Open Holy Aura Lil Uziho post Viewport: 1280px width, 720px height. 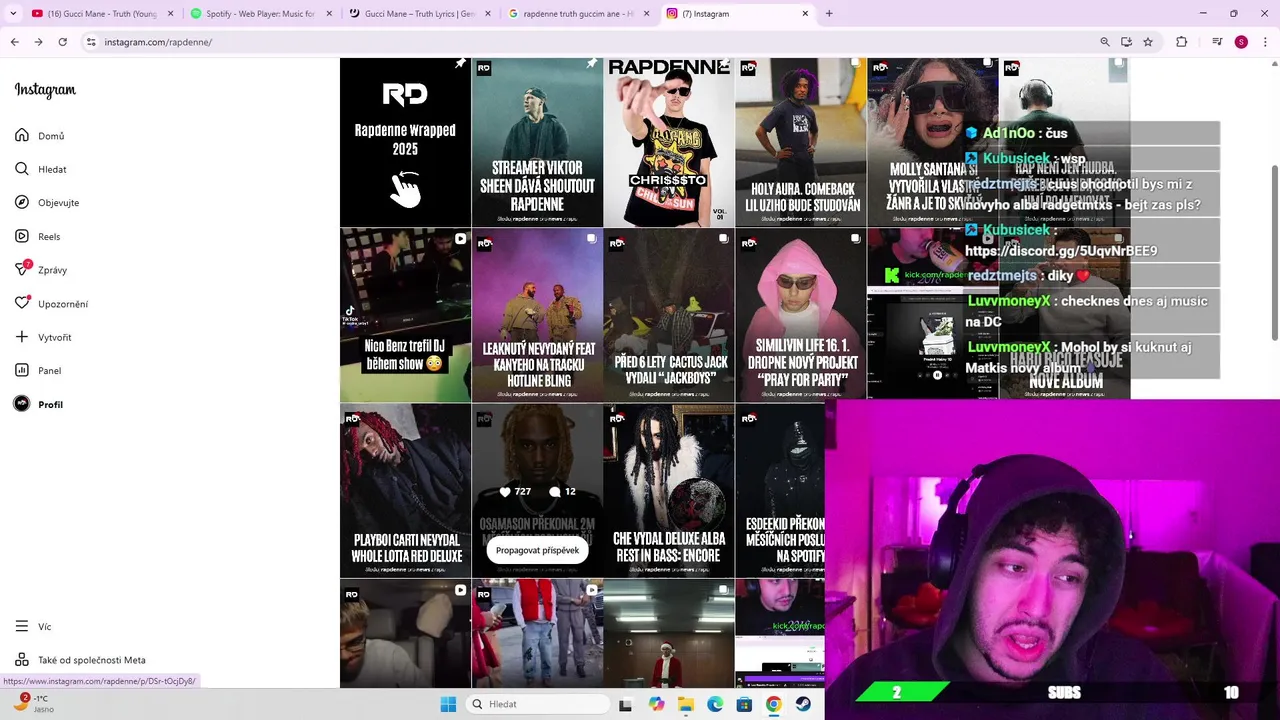click(801, 142)
